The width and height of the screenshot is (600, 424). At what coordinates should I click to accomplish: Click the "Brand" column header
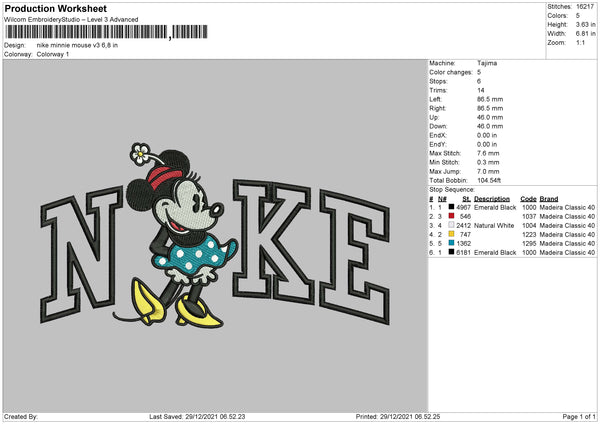549,199
